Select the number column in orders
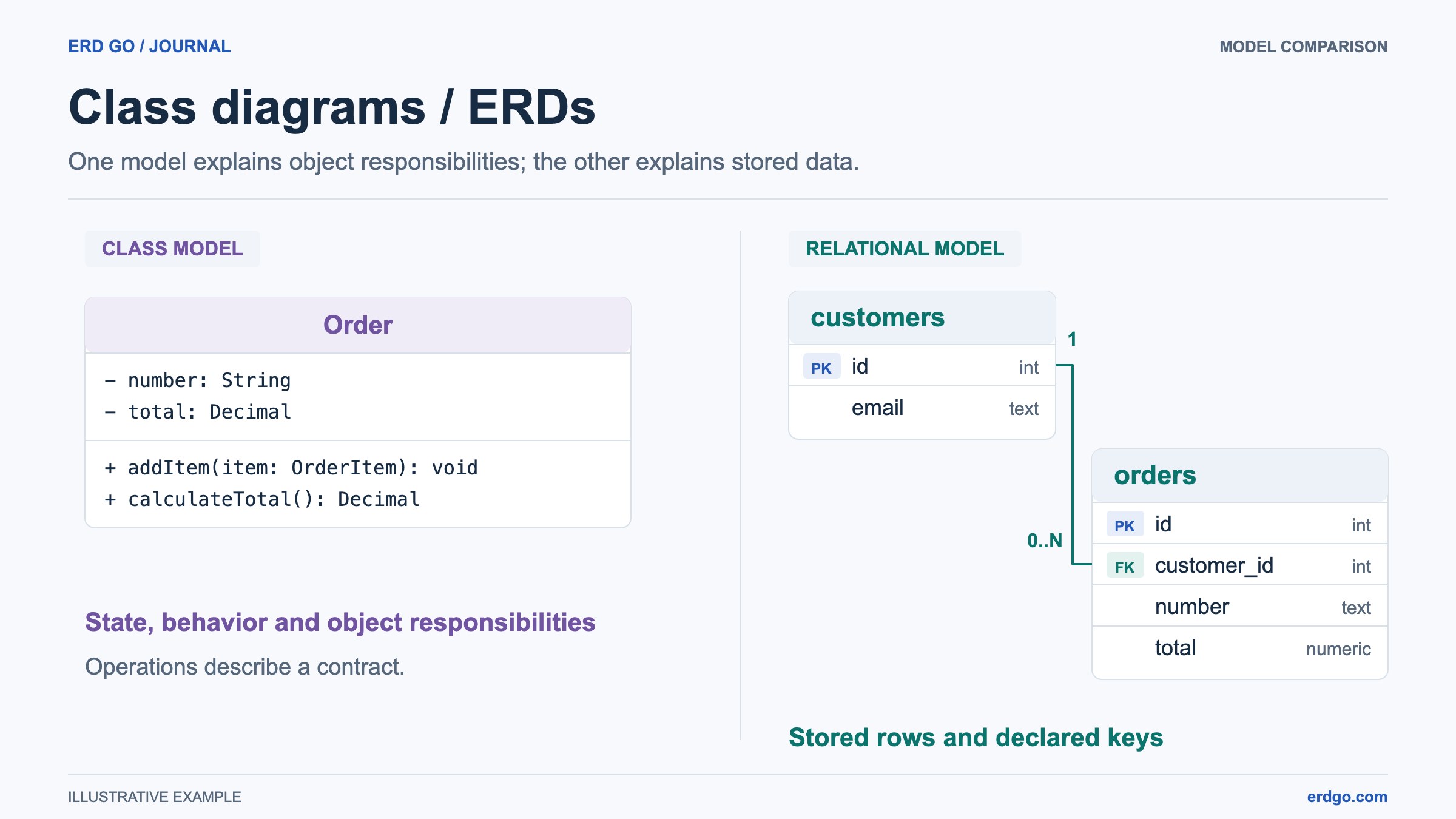Viewport: 1456px width, 819px height. [1240, 607]
